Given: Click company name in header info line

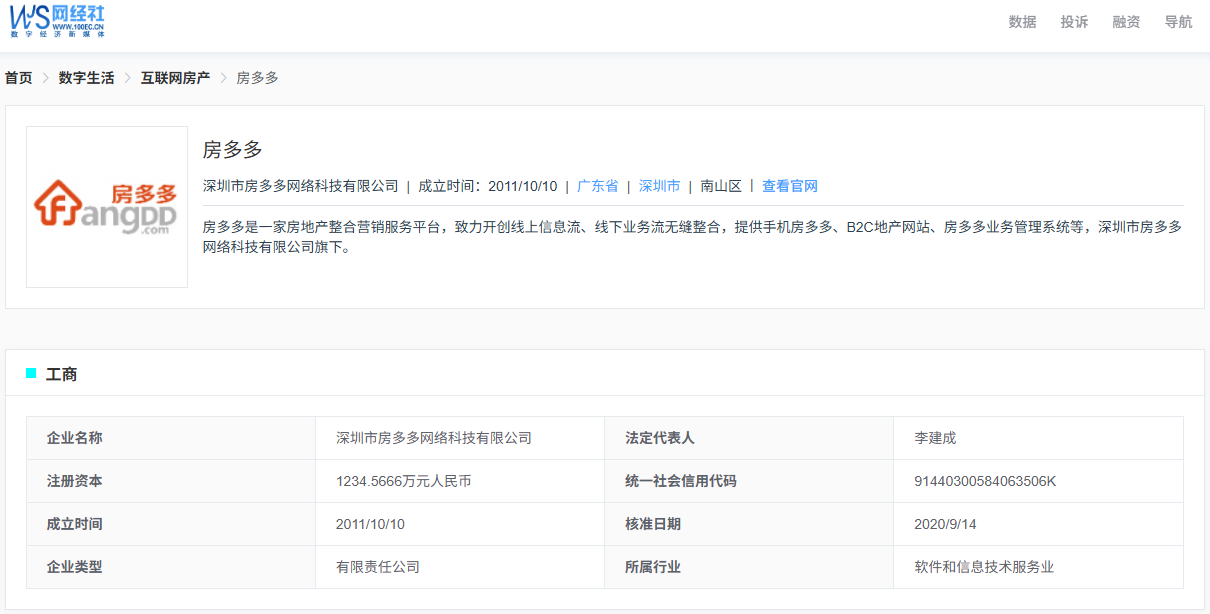Looking at the screenshot, I should [300, 186].
